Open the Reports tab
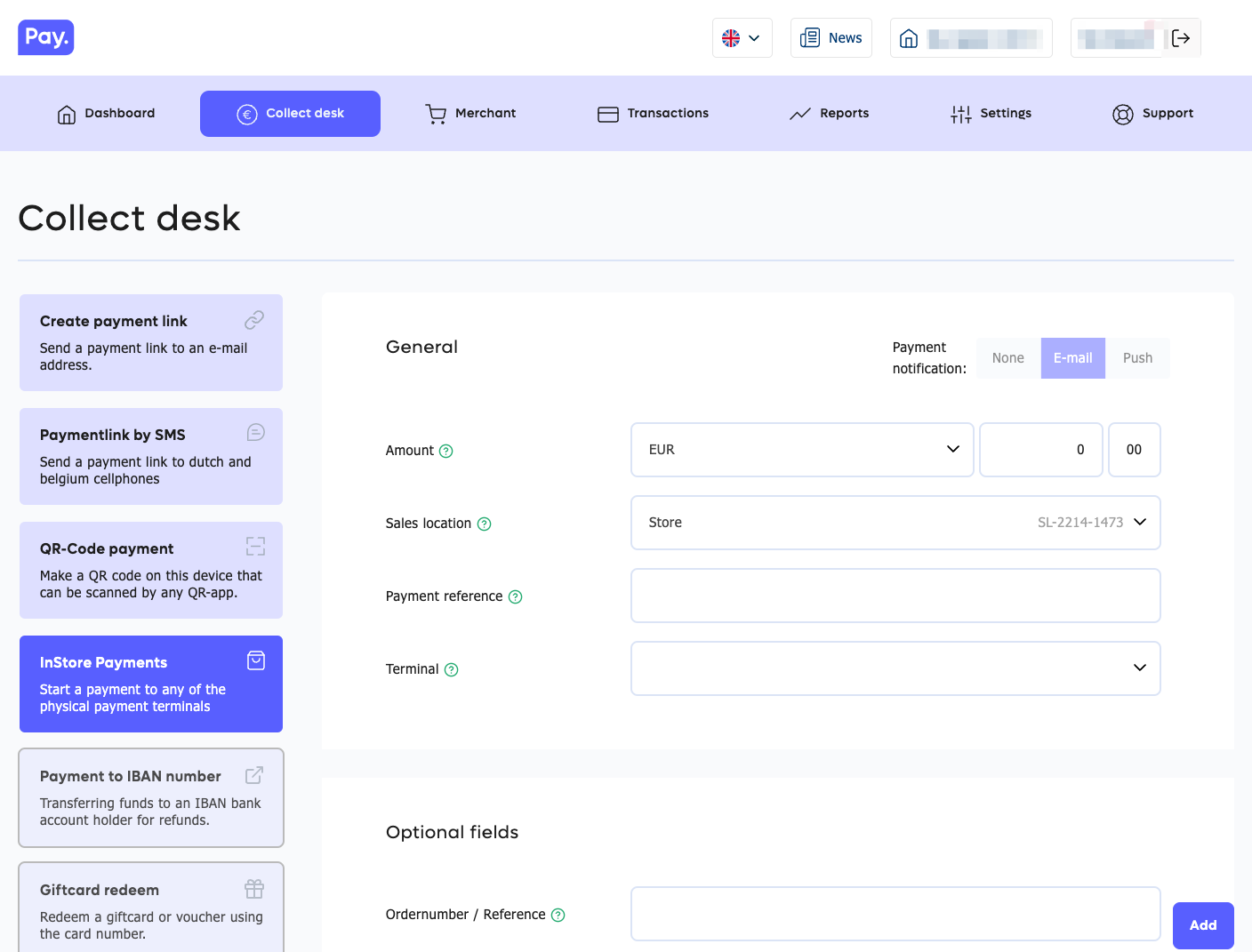The image size is (1252, 952). (x=830, y=114)
